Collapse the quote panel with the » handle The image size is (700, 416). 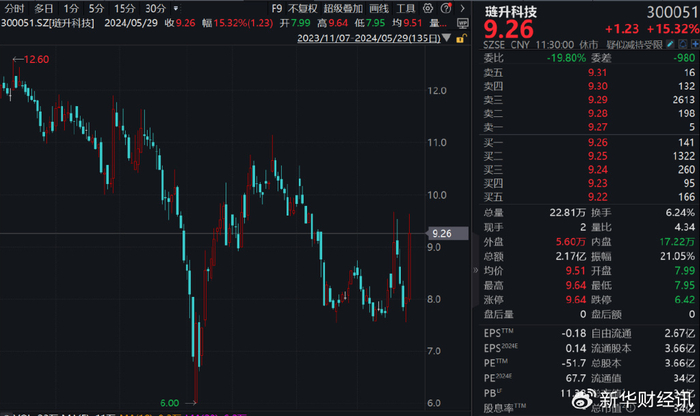pyautogui.click(x=475, y=270)
